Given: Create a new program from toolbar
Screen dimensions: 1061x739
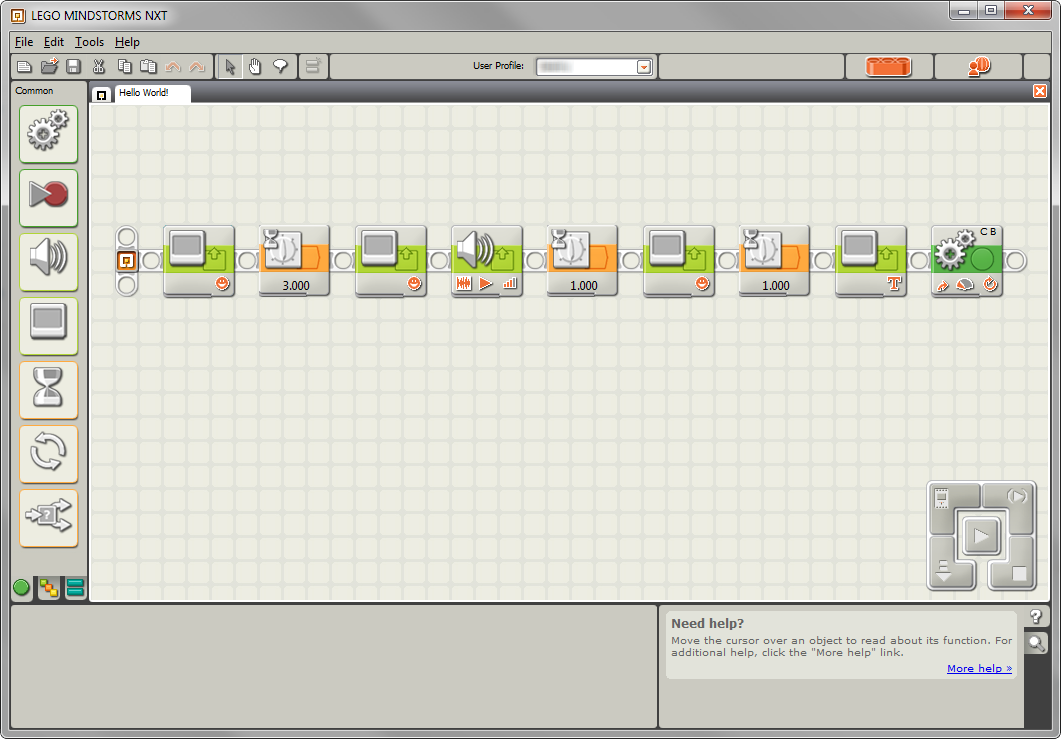Looking at the screenshot, I should 24,66.
